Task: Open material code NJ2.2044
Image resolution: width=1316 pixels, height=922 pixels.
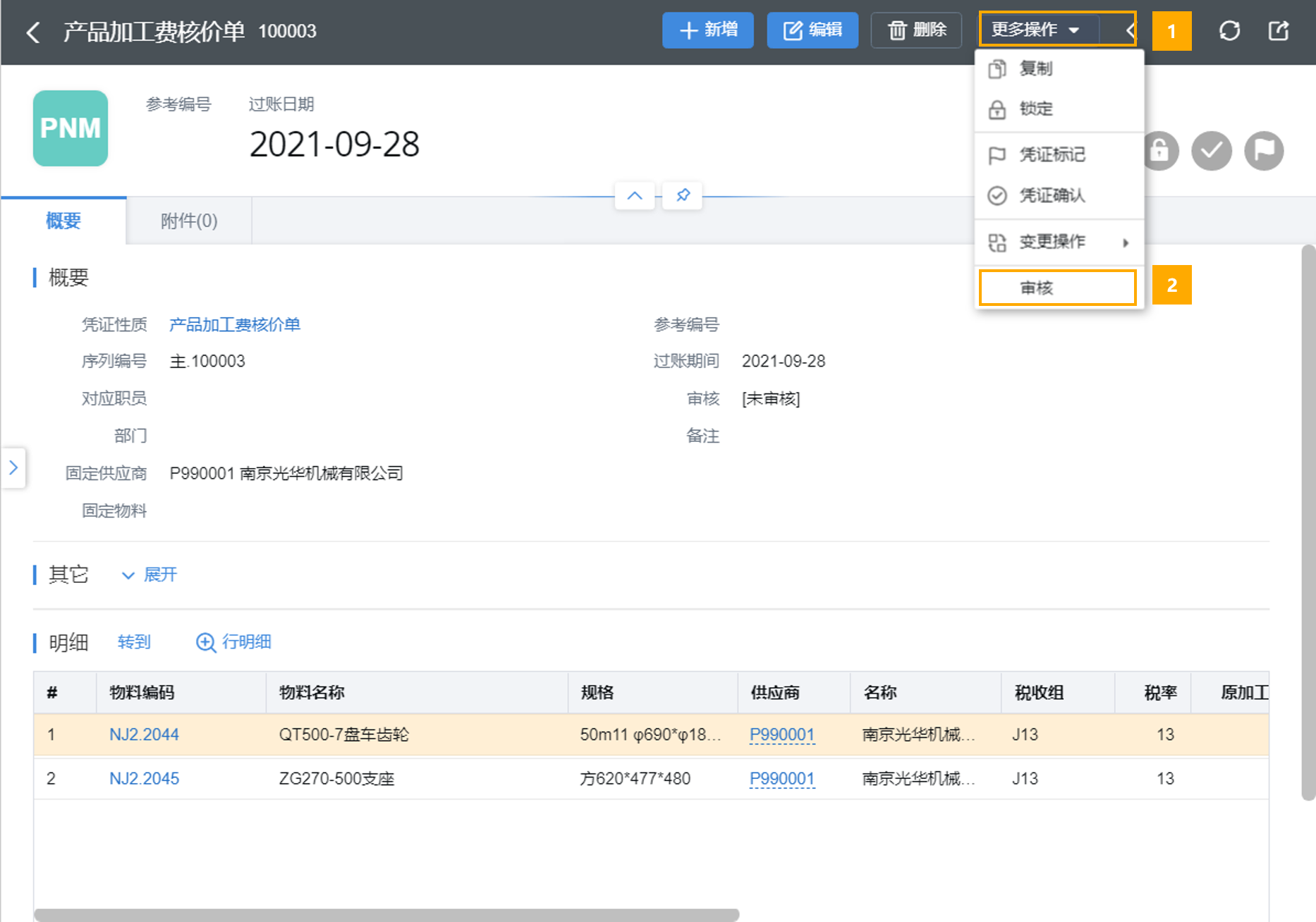Action: (x=144, y=734)
